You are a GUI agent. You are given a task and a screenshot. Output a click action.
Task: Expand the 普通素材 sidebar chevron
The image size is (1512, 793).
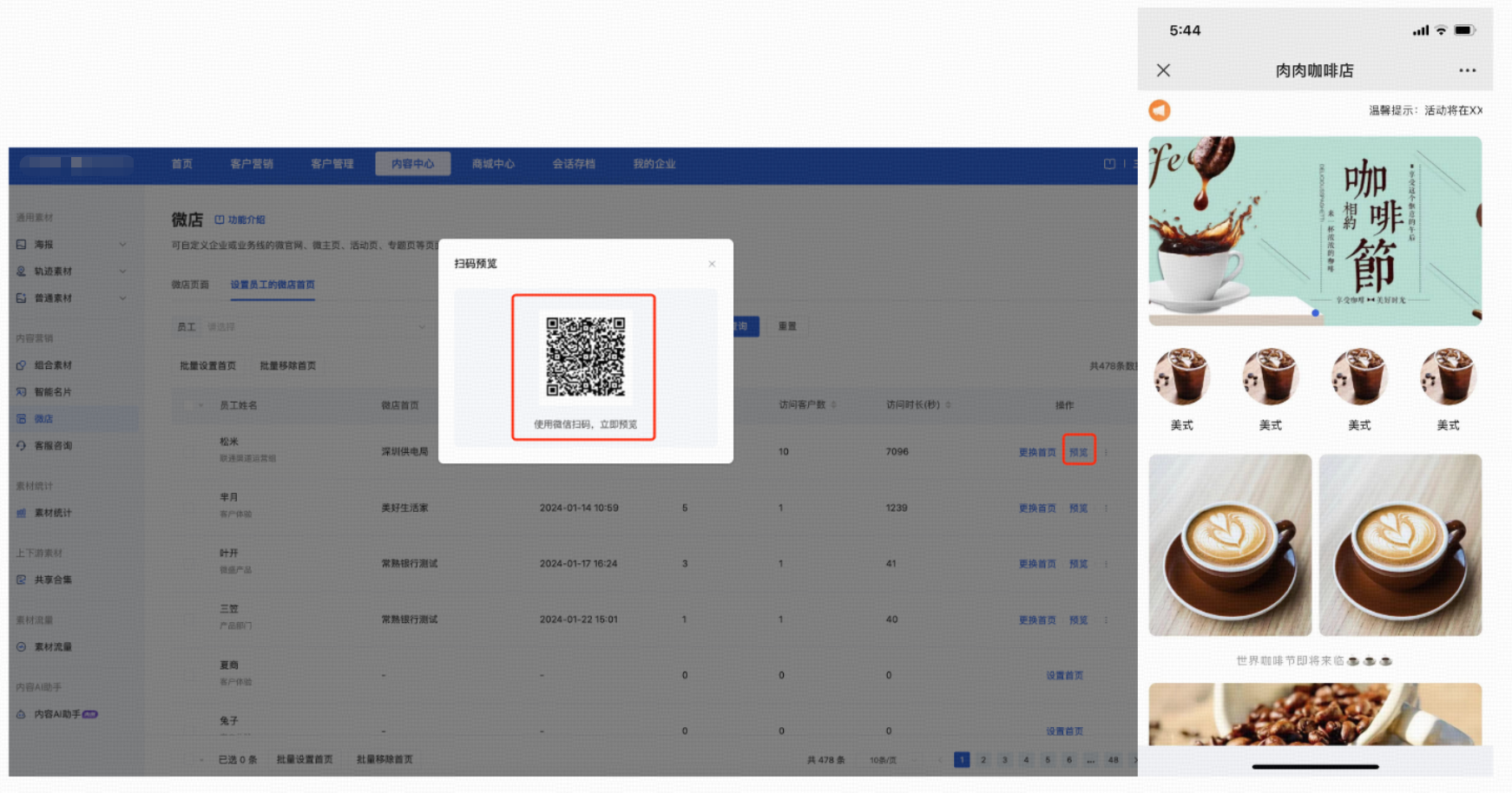[x=122, y=298]
